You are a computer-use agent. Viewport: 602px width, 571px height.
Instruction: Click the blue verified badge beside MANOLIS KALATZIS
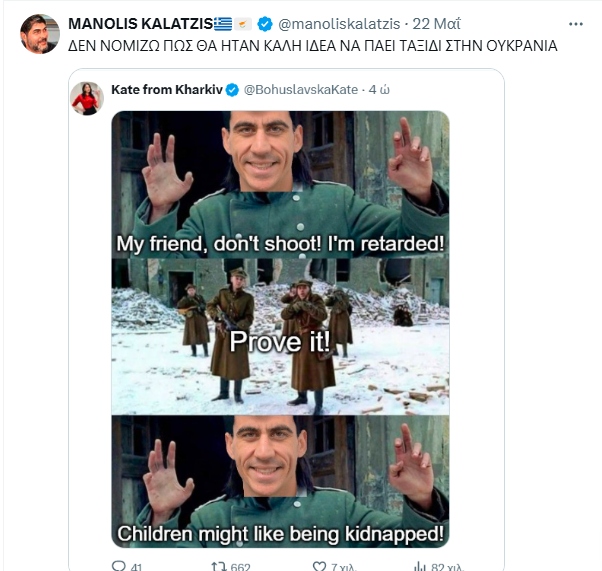pyautogui.click(x=265, y=24)
